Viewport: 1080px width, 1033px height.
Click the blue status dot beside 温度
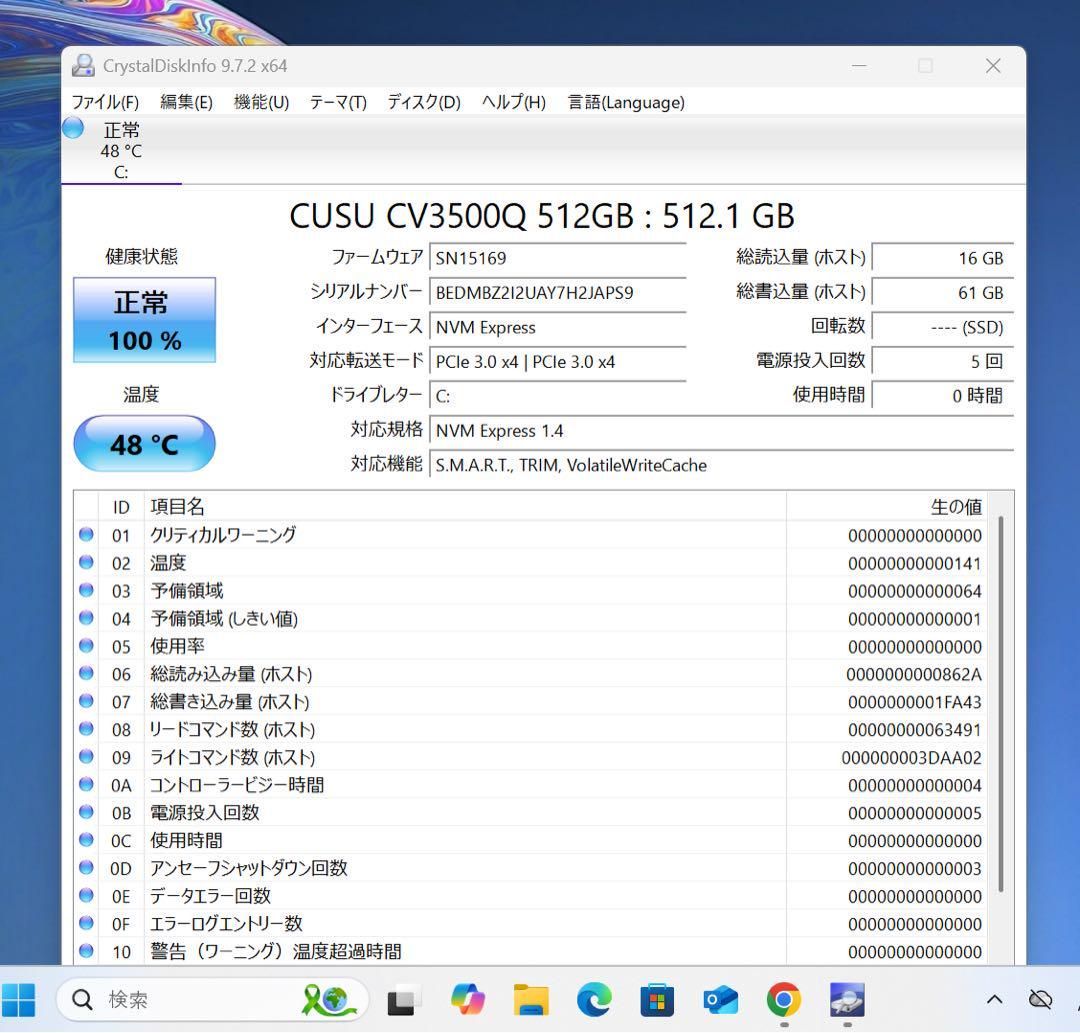[86, 563]
